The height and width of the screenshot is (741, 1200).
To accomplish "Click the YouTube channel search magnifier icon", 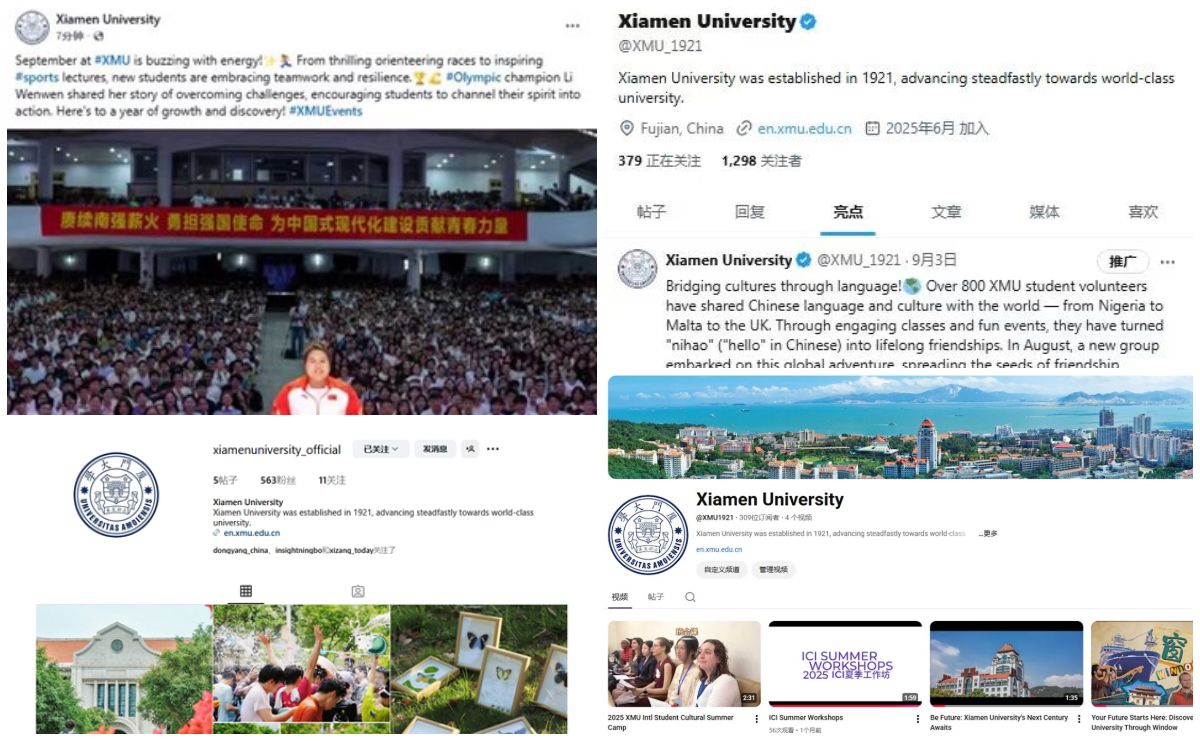I will point(690,597).
